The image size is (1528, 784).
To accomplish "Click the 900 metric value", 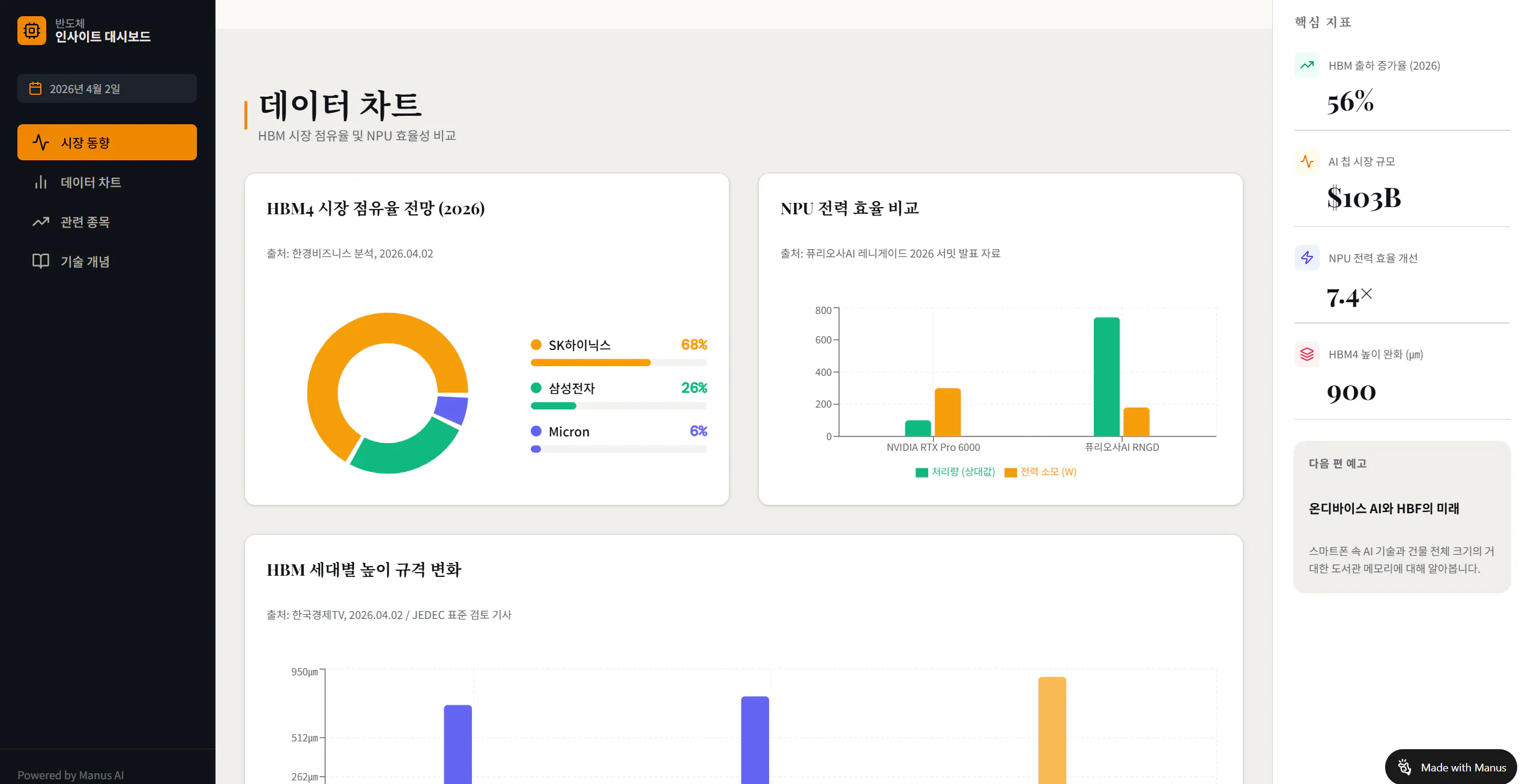I will (x=1351, y=393).
